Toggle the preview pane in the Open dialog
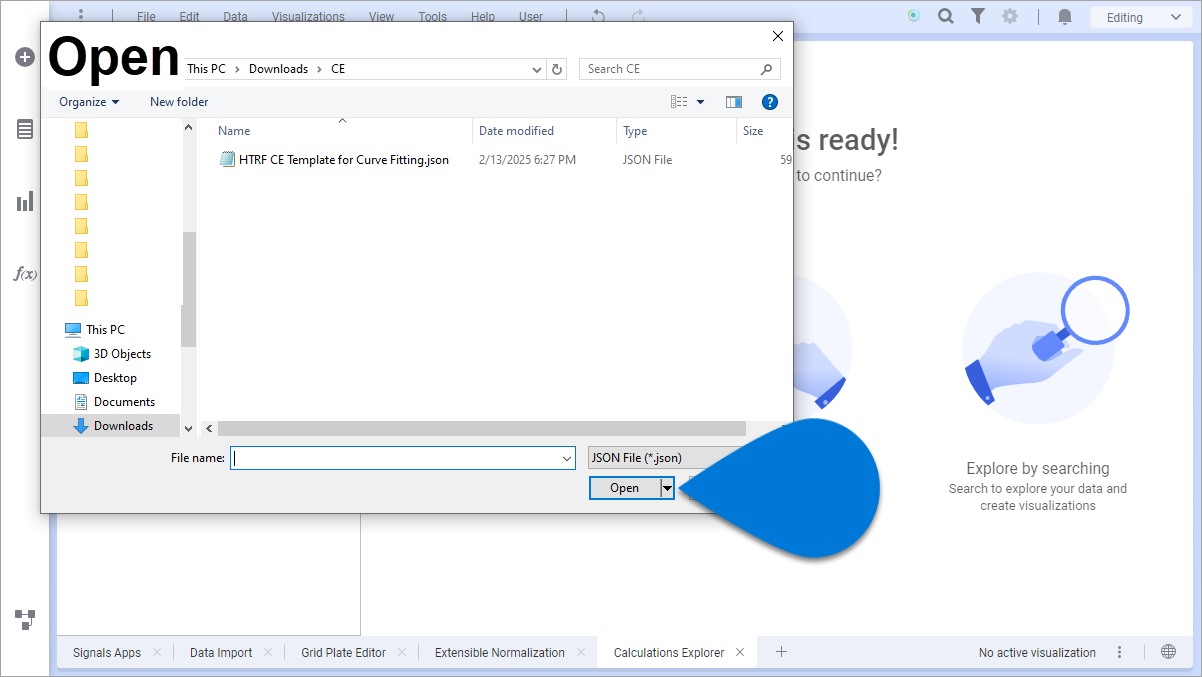Screen dimensions: 1202x677 click(x=734, y=102)
